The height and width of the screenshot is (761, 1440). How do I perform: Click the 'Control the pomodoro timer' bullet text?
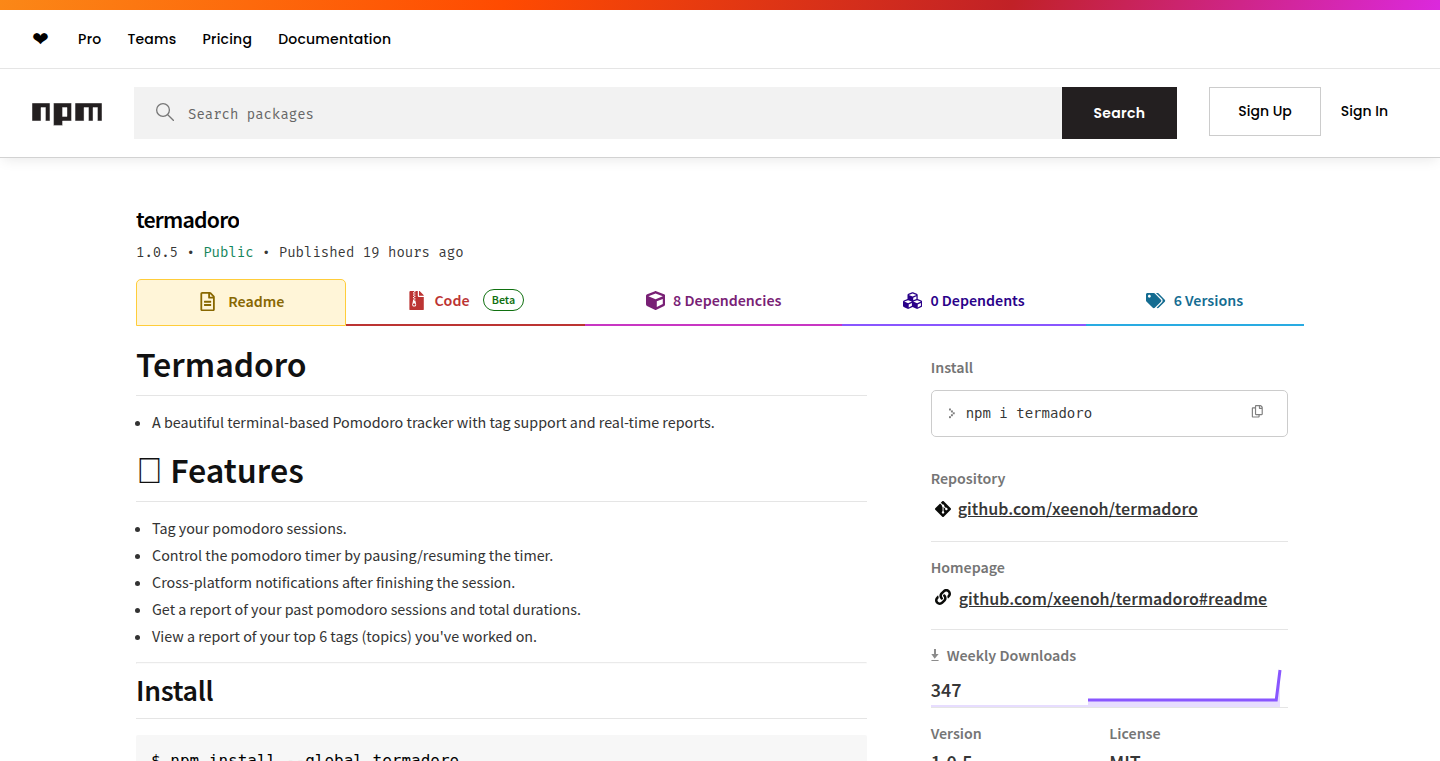click(x=352, y=555)
